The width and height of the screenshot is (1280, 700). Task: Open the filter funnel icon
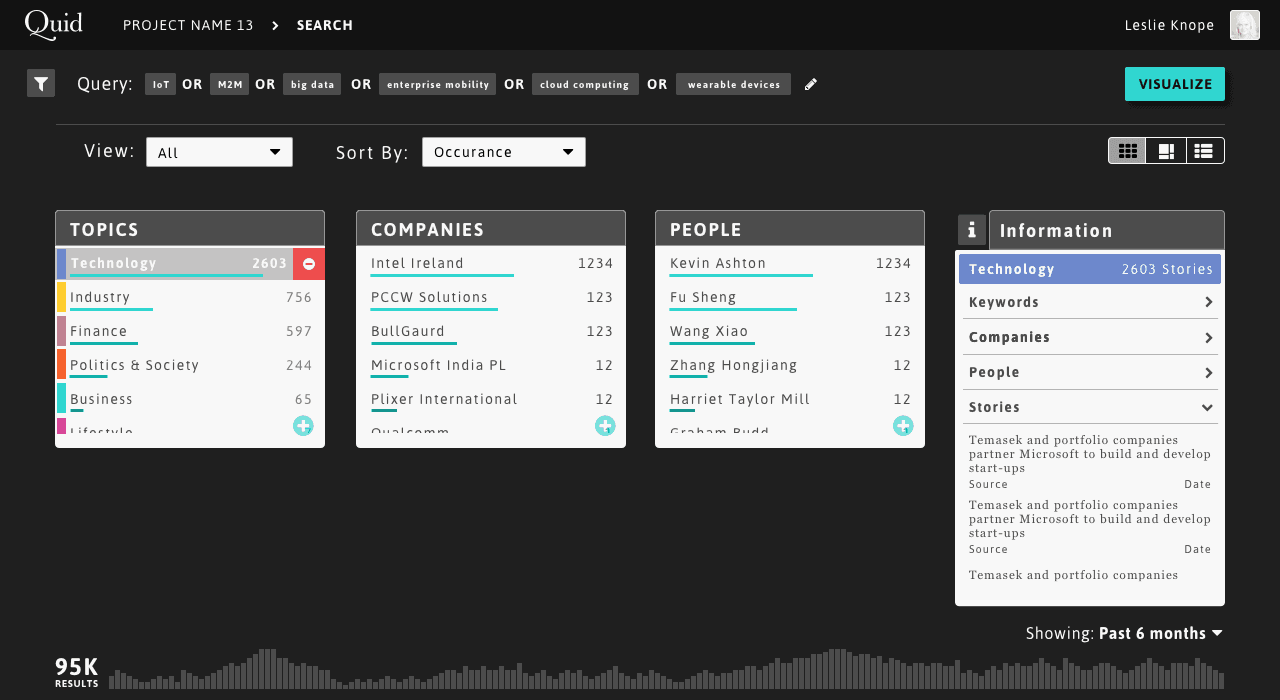(x=40, y=84)
